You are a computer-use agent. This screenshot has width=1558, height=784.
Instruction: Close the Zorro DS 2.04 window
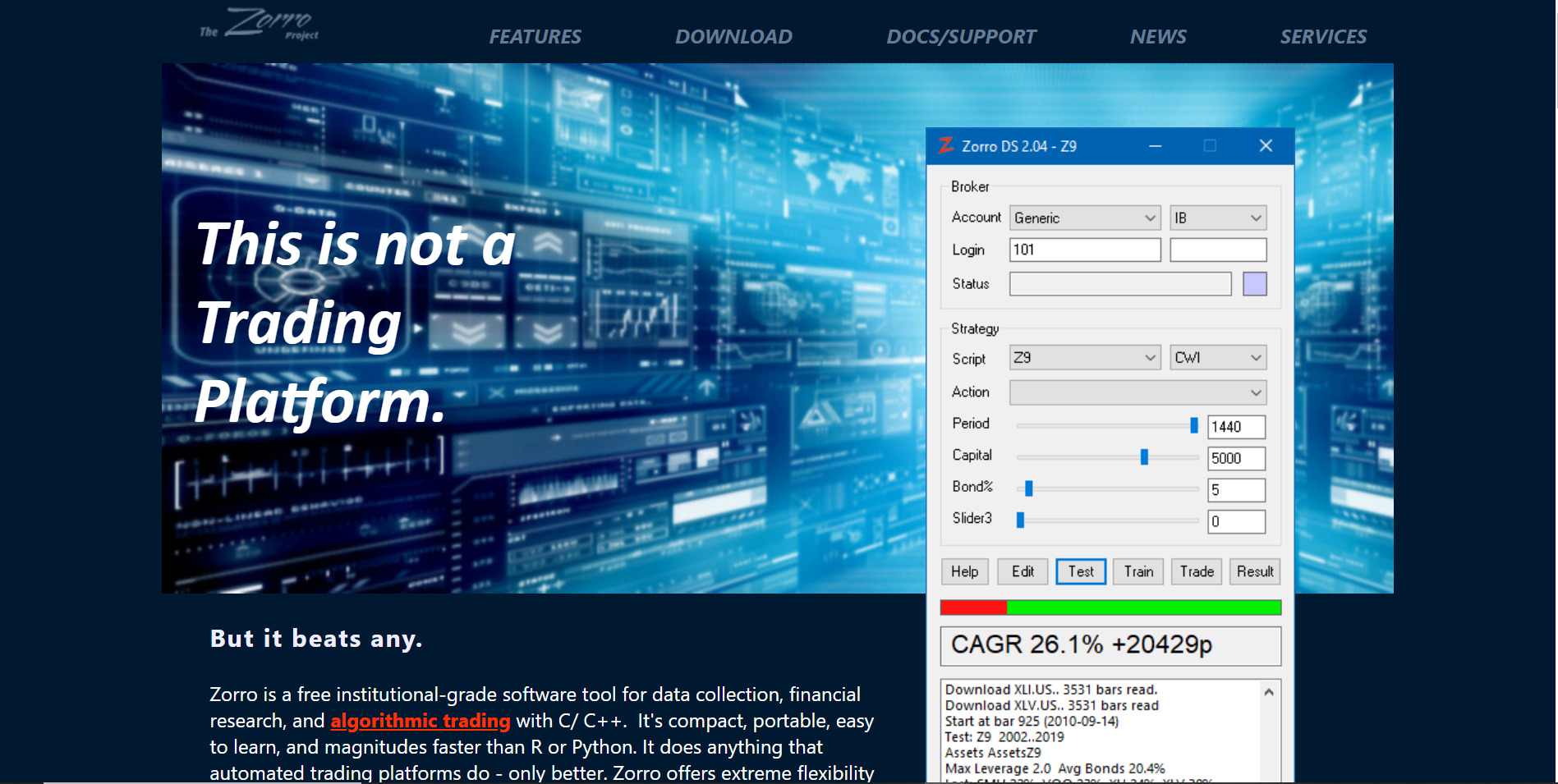point(1266,146)
